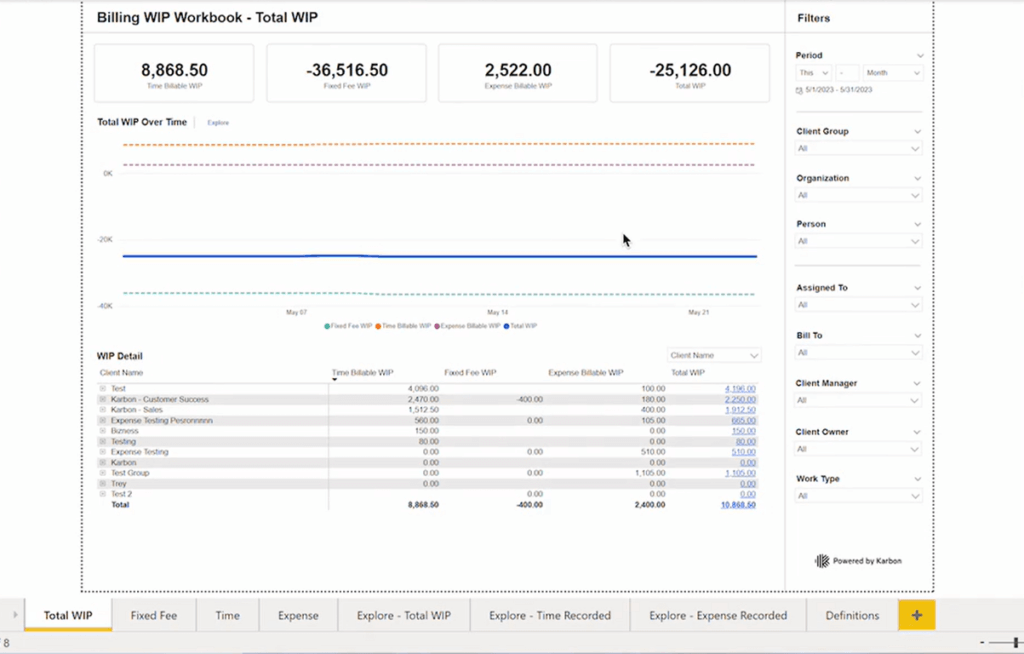Click the Explore link beside Total WIP Over Time

point(218,123)
